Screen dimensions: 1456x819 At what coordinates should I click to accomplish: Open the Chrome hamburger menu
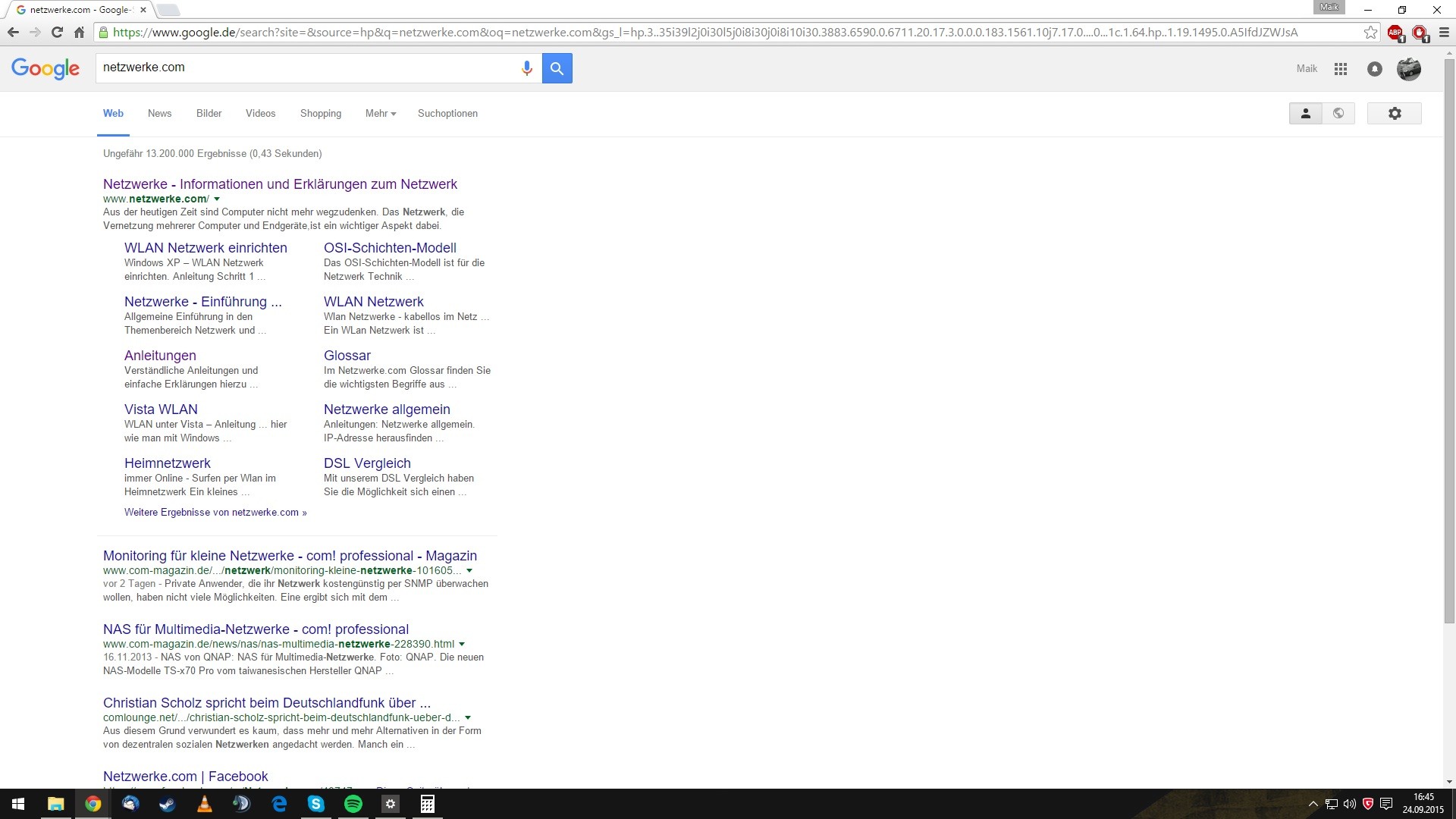tap(1444, 33)
